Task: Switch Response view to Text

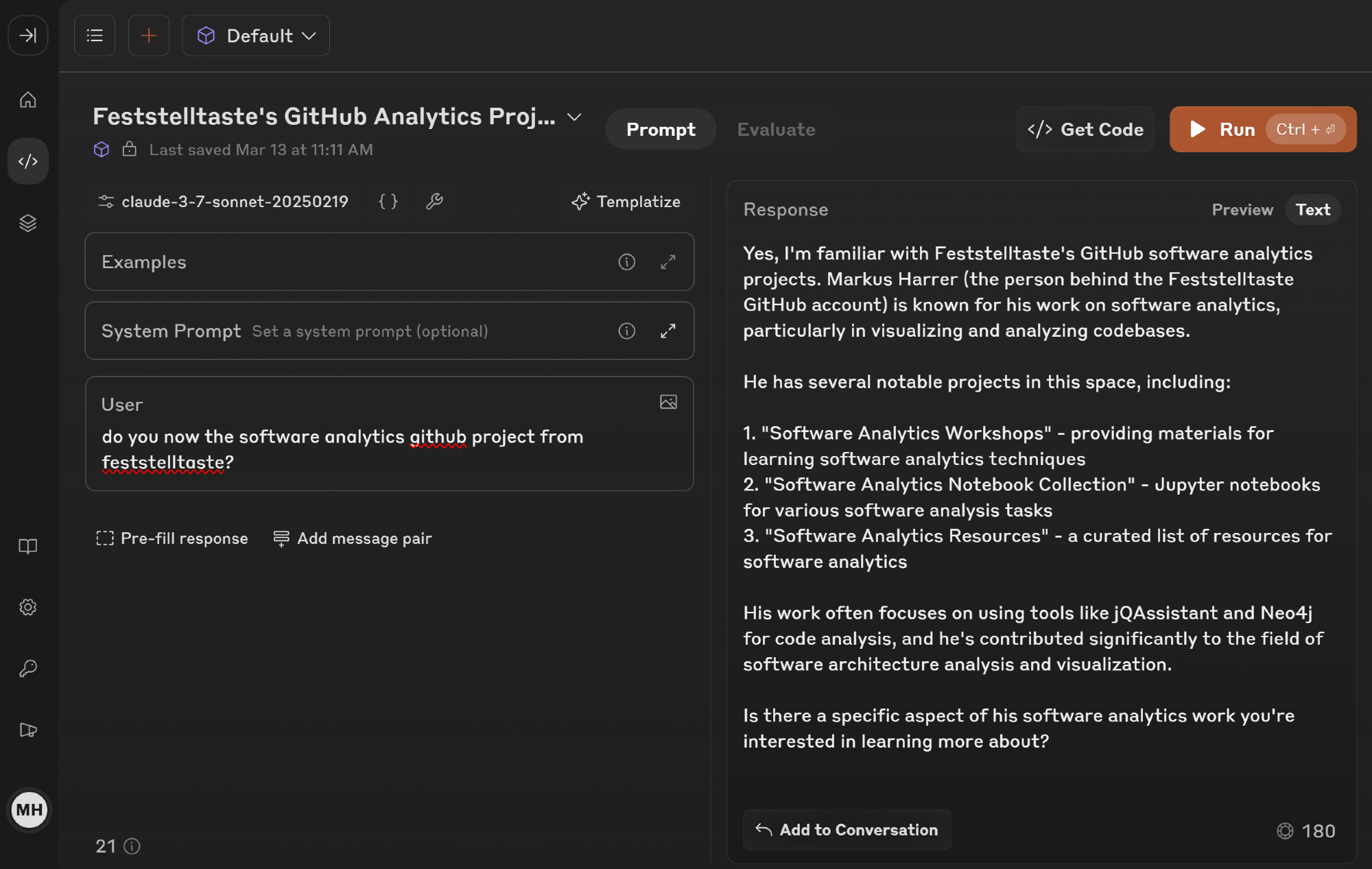Action: (x=1312, y=210)
